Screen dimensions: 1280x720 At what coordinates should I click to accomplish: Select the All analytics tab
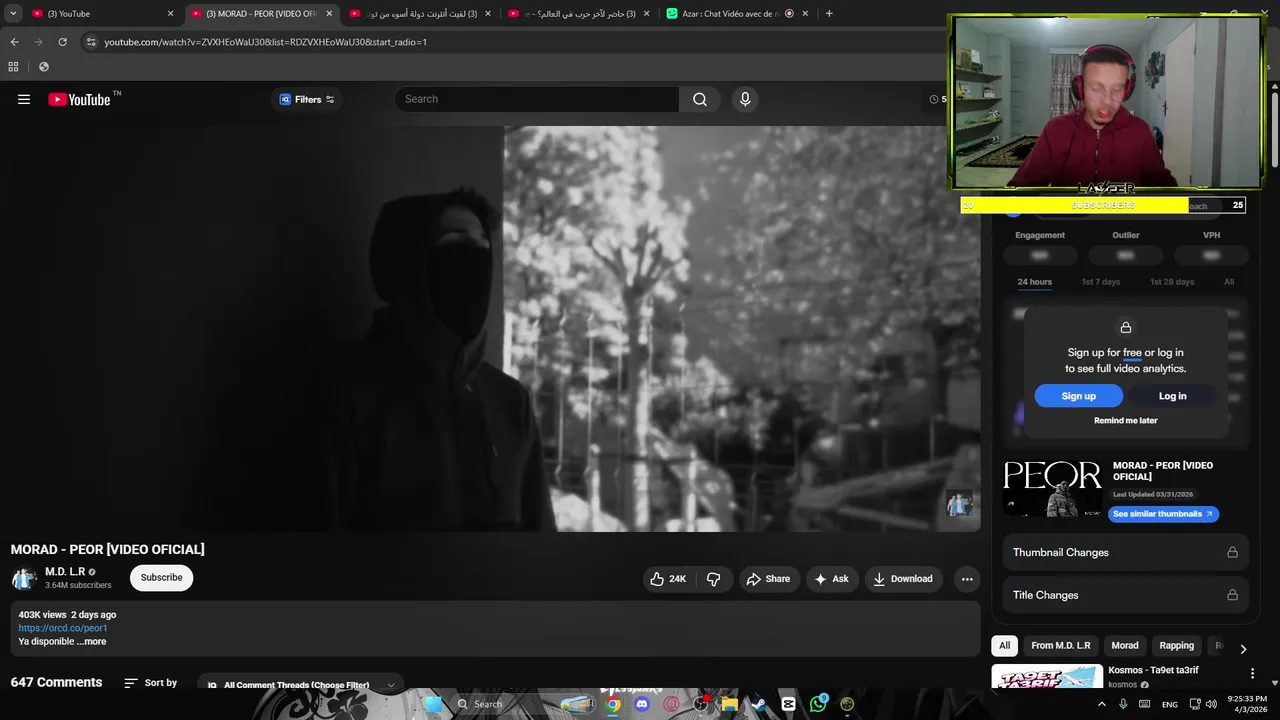click(x=1229, y=282)
